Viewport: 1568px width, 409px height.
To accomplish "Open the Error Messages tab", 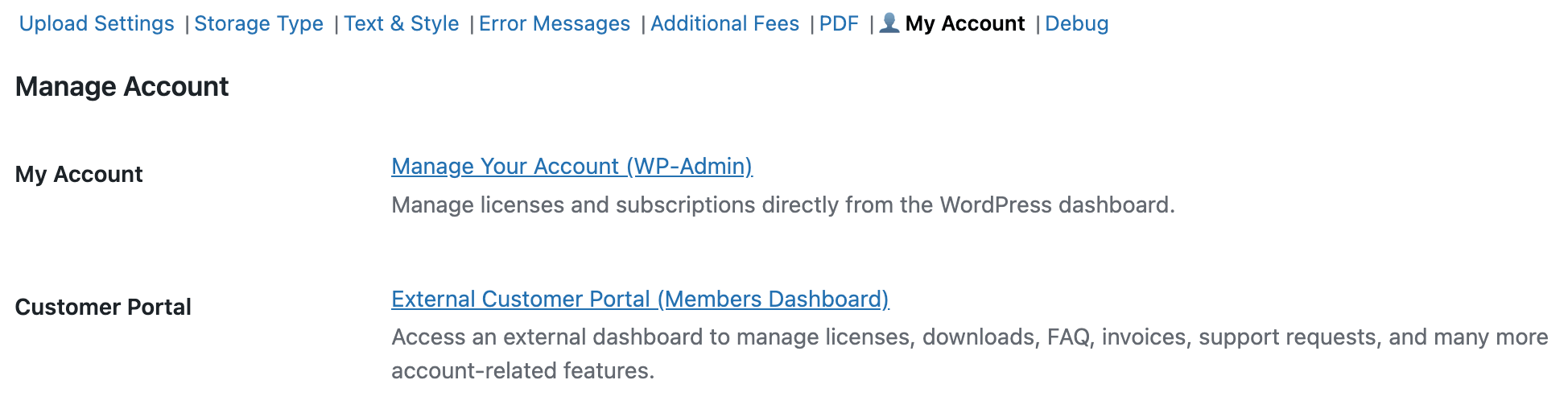I will click(x=554, y=24).
